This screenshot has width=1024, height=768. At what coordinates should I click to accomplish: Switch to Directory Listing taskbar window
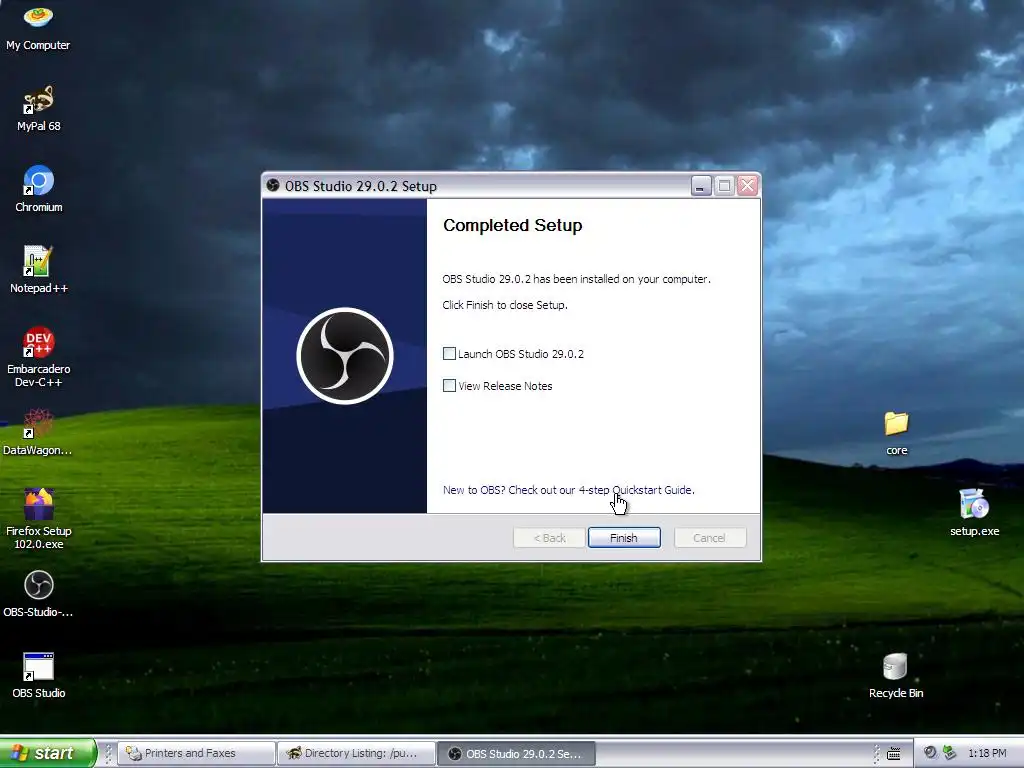[356, 753]
